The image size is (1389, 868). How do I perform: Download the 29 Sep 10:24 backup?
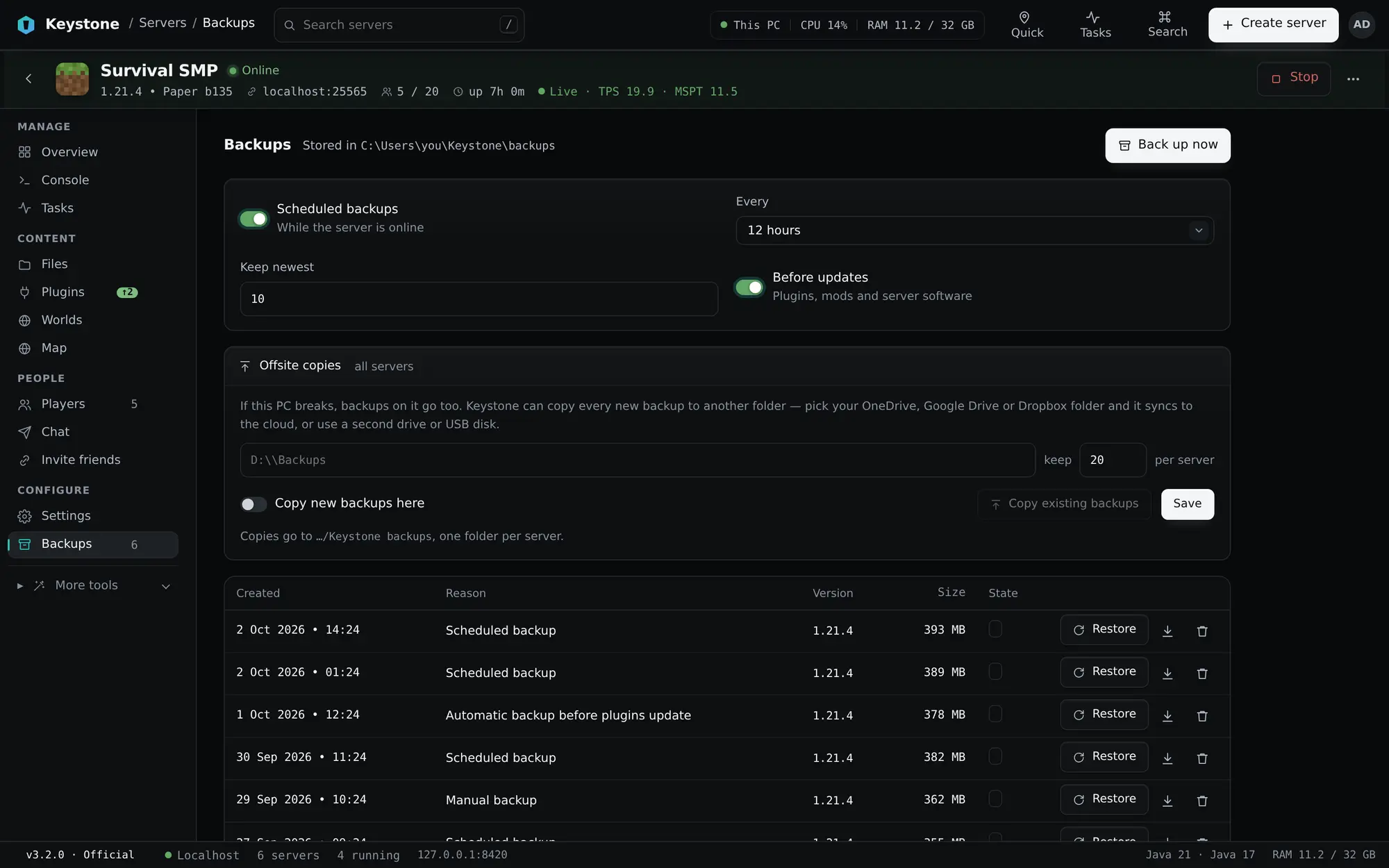pos(1167,800)
